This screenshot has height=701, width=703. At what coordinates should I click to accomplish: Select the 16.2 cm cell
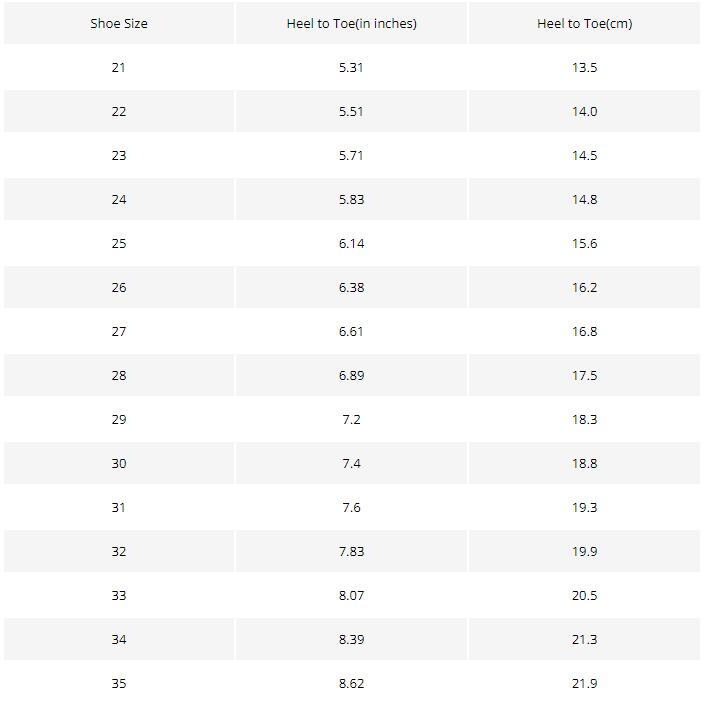[x=584, y=287]
